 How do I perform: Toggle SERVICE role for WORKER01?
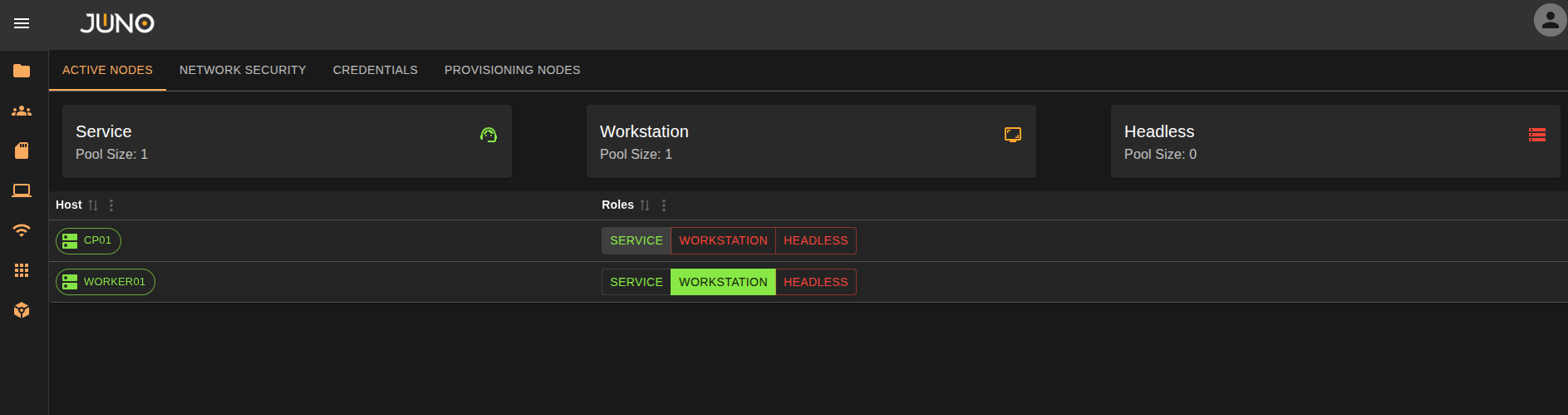(636, 282)
